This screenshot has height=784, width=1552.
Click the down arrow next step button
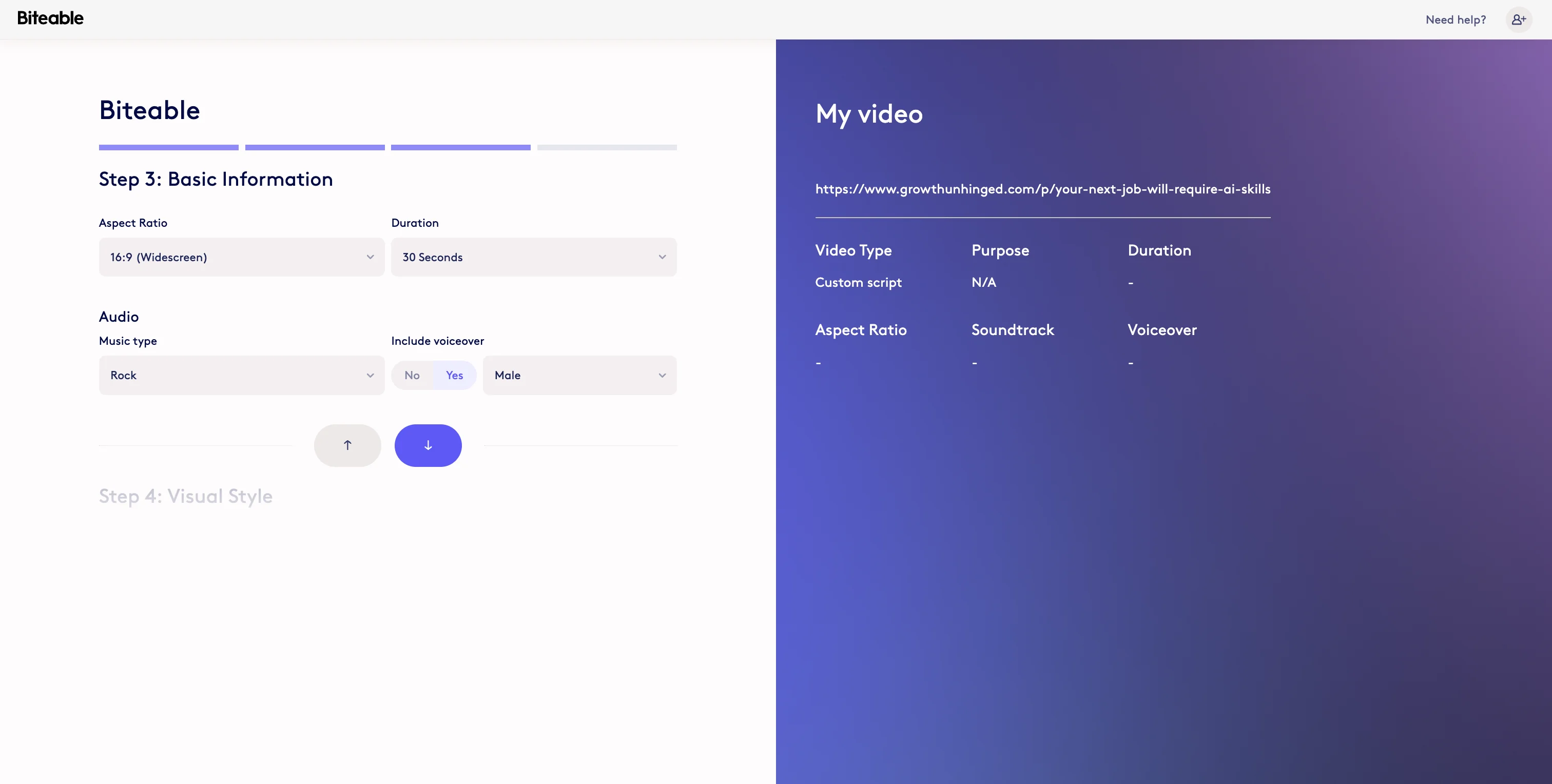(x=428, y=445)
